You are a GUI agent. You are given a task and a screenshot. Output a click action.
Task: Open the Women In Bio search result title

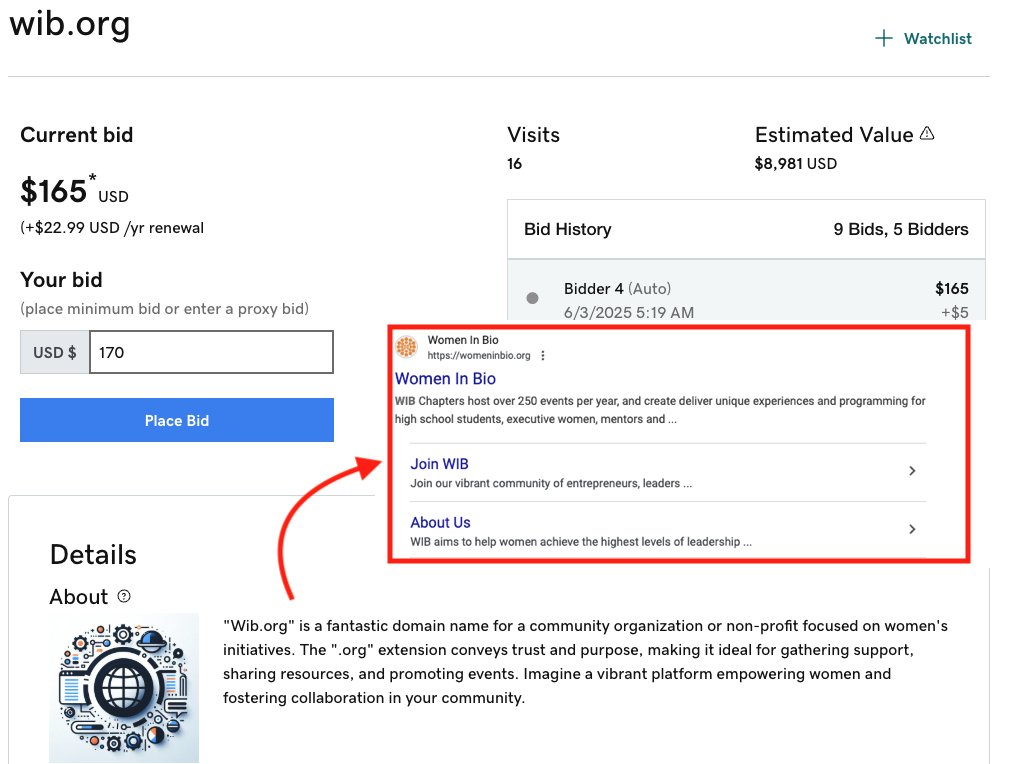445,379
